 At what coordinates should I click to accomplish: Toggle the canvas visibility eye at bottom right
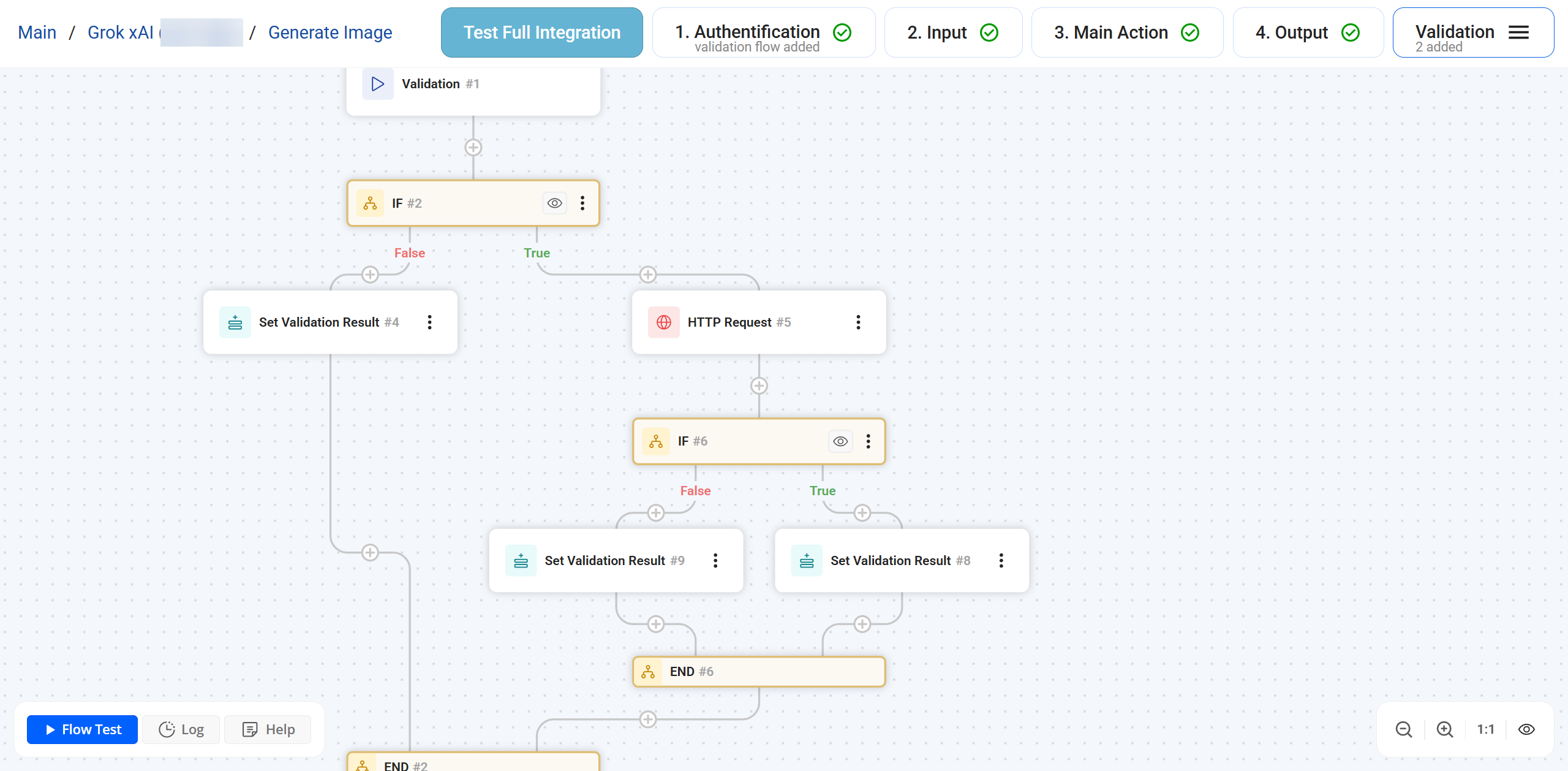coord(1526,729)
